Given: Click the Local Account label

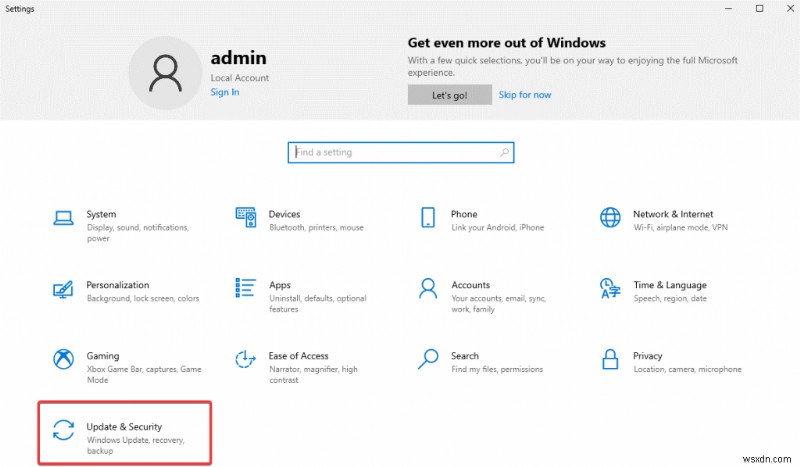Looking at the screenshot, I should [x=239, y=78].
